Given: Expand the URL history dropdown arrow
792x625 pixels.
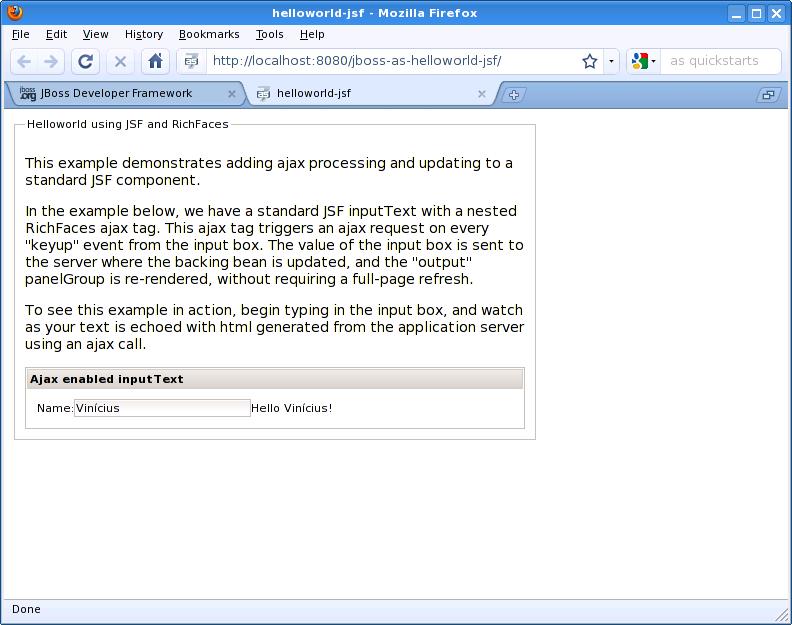Looking at the screenshot, I should tap(611, 62).
